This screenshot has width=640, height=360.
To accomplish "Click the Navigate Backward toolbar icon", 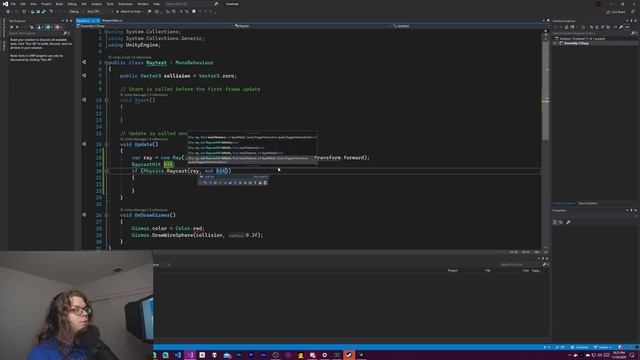I will click(x=8, y=12).
